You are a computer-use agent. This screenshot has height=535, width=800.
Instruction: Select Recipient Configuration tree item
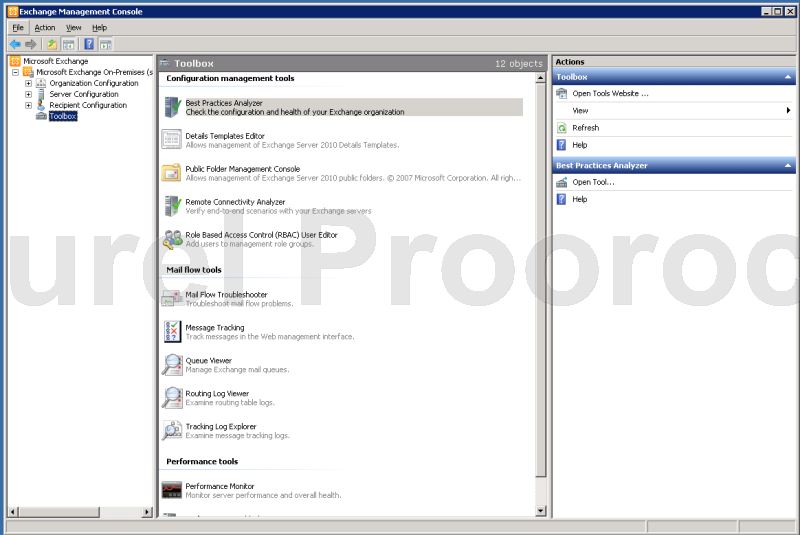click(x=88, y=105)
